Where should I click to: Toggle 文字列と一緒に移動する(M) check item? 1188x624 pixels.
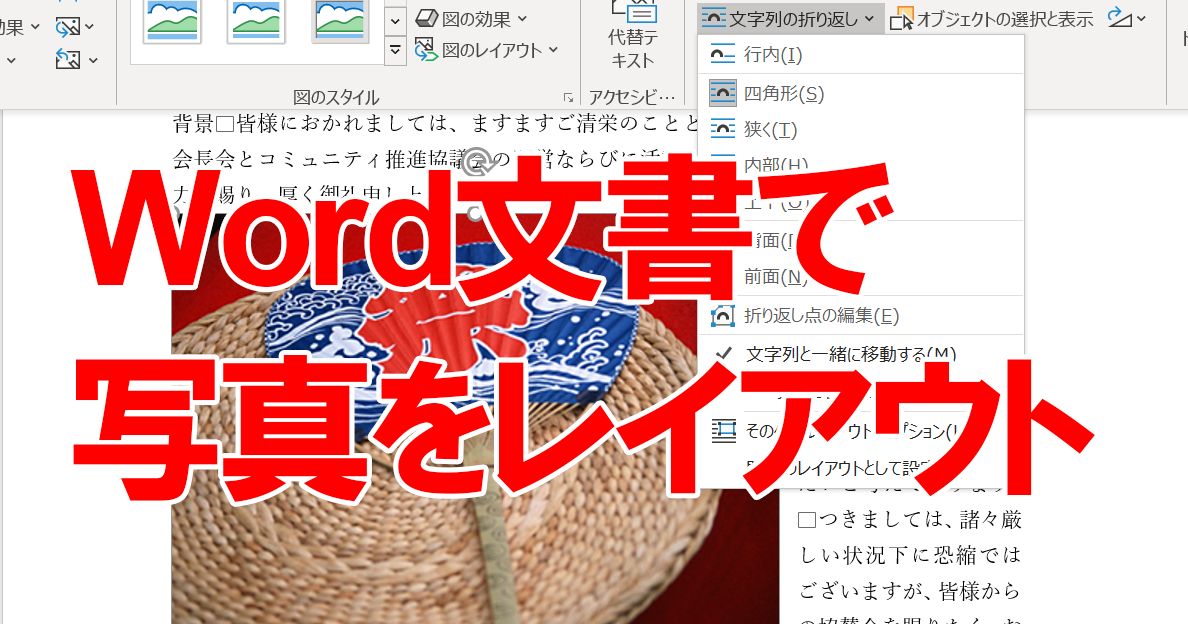click(861, 354)
